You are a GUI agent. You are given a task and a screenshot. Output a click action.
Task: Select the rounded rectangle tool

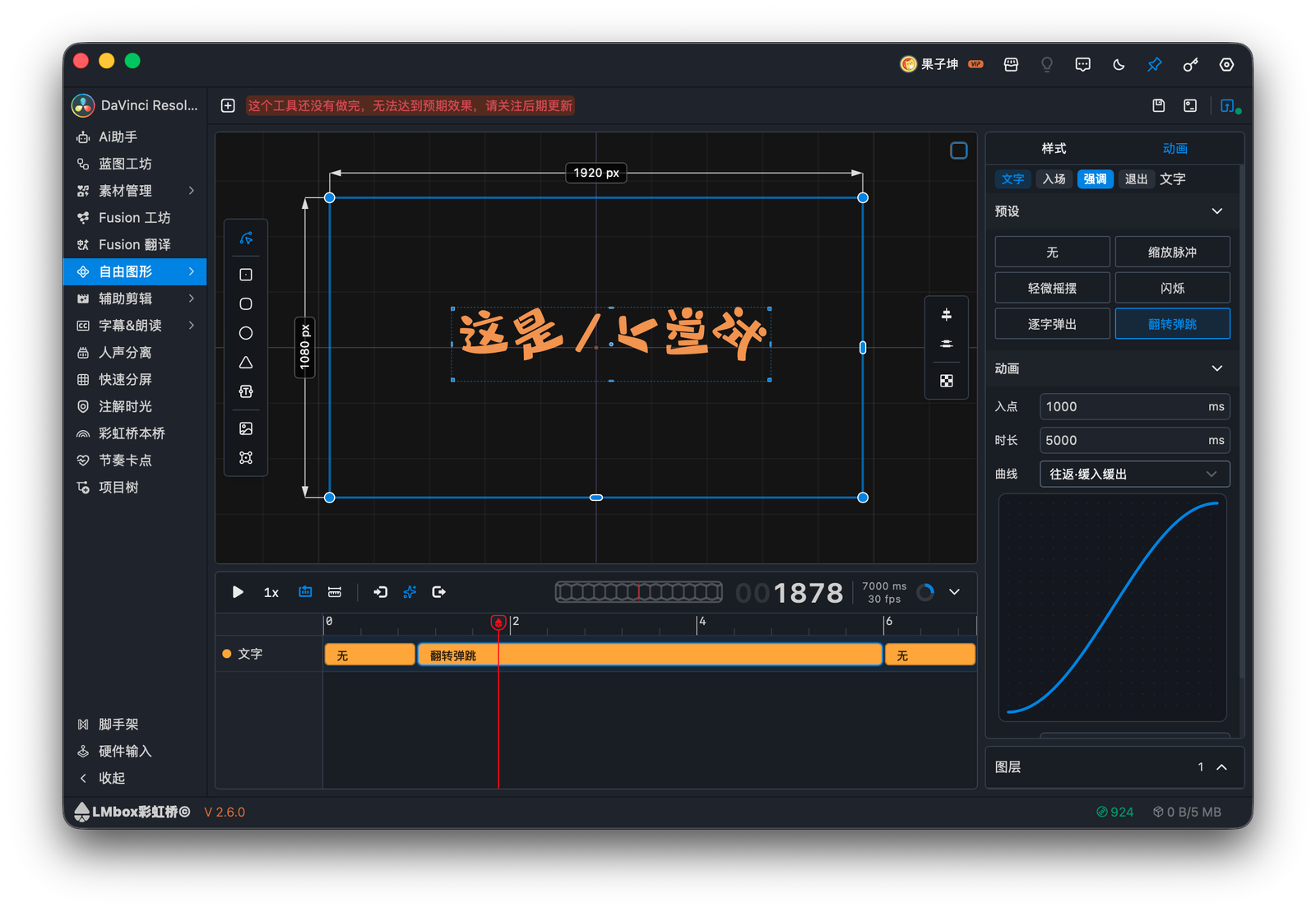pyautogui.click(x=246, y=303)
